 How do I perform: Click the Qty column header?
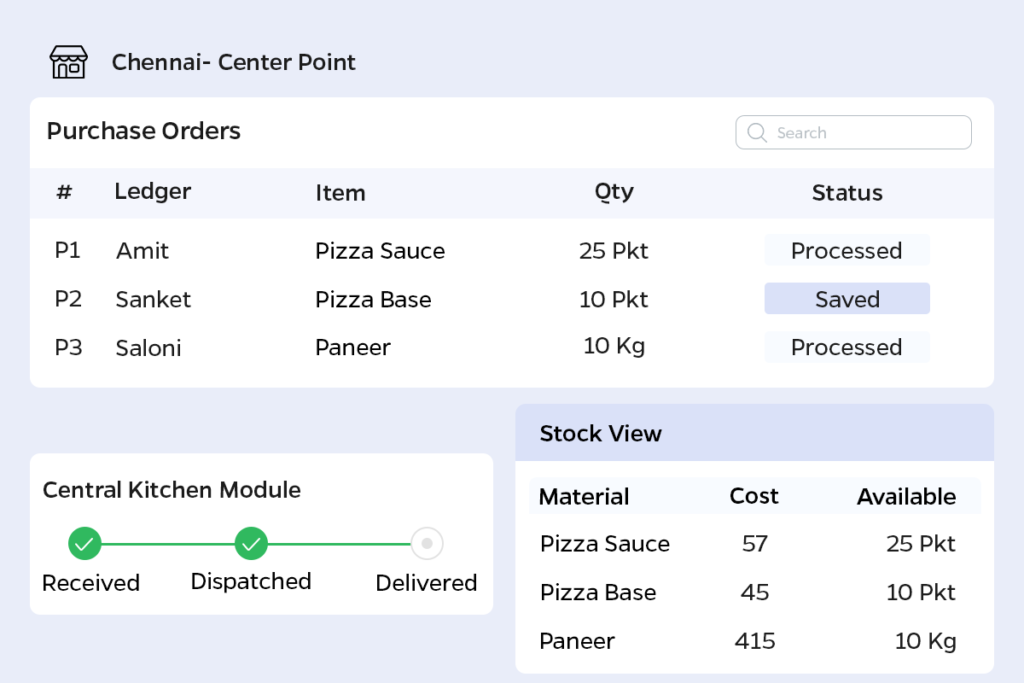click(613, 192)
